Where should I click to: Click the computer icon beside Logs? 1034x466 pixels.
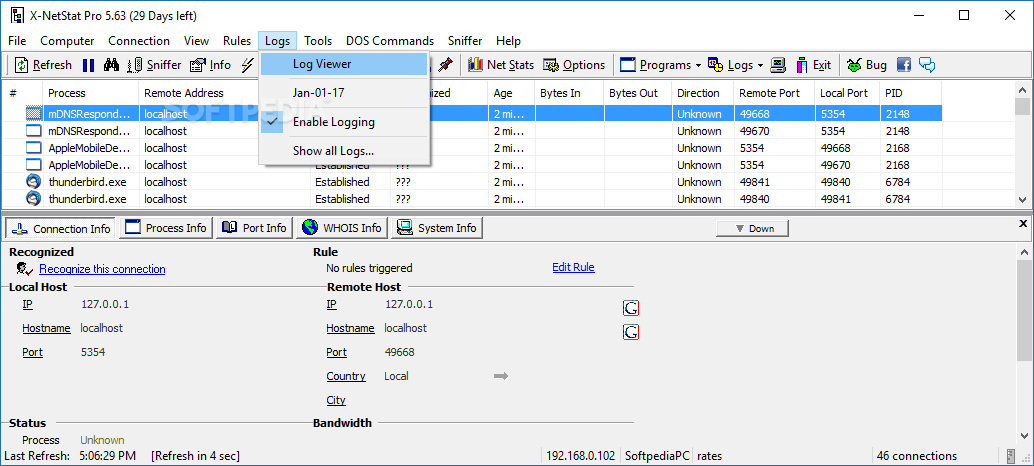tap(779, 65)
